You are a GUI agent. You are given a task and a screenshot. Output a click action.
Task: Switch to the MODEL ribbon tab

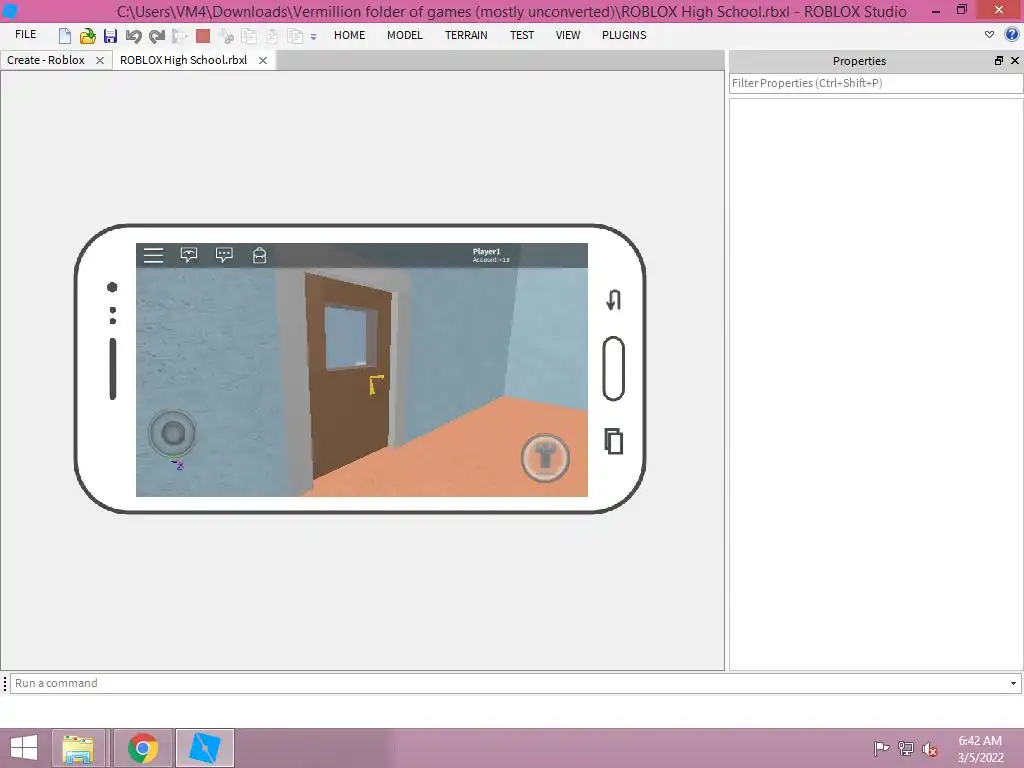[405, 35]
